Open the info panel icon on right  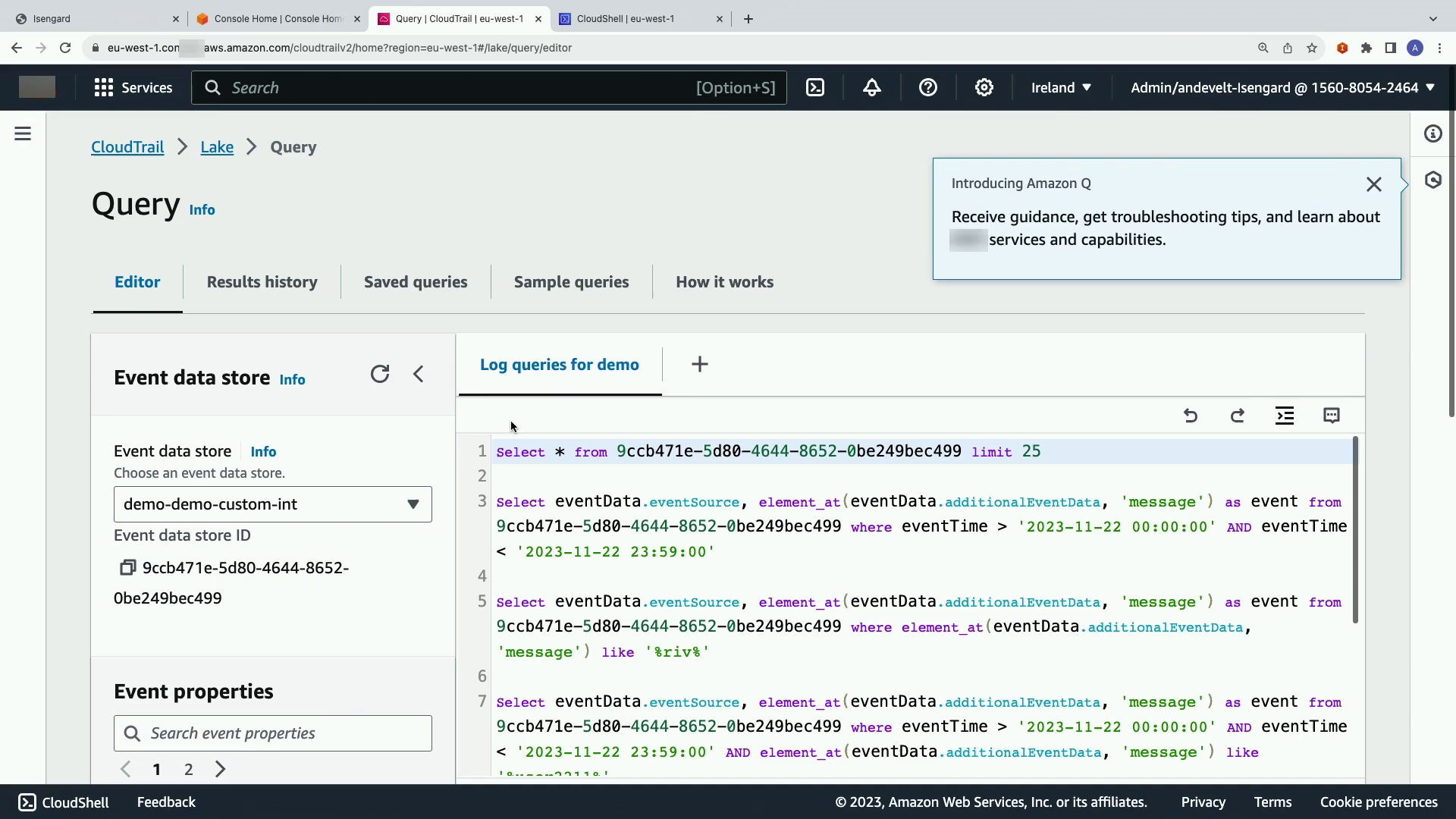(x=1432, y=133)
